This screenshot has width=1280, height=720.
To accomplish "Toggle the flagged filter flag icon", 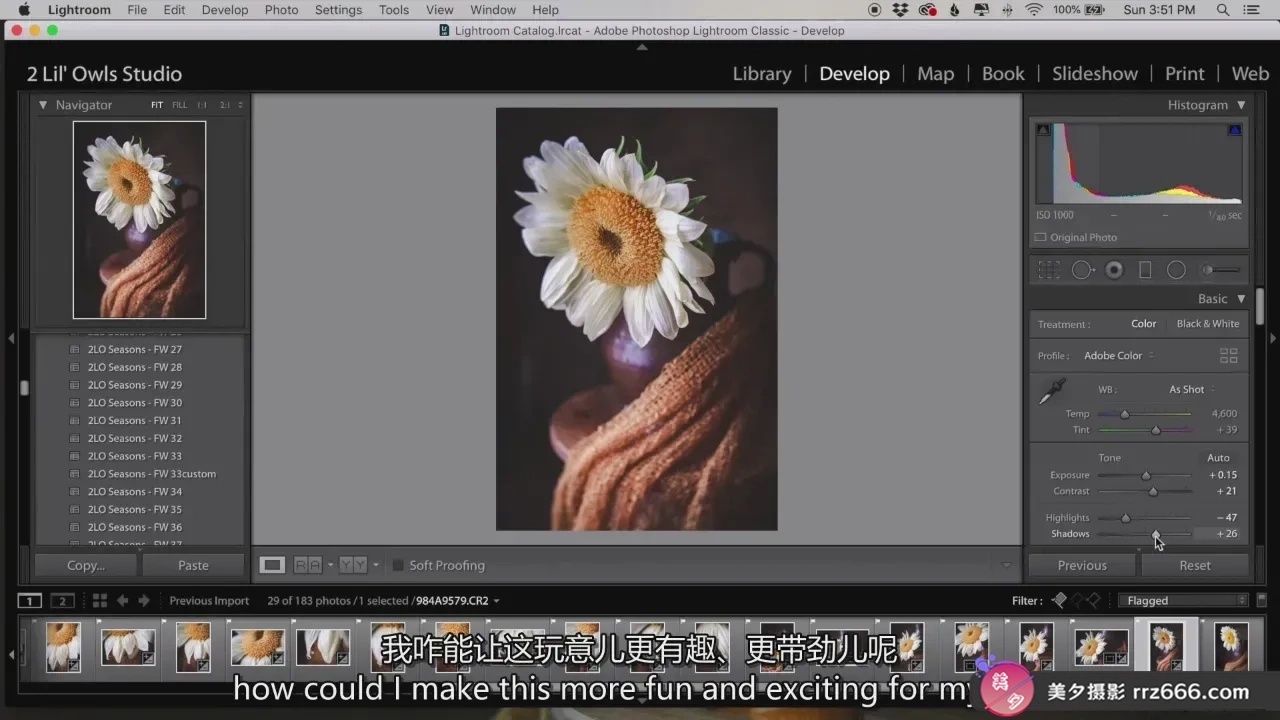I will pos(1059,601).
